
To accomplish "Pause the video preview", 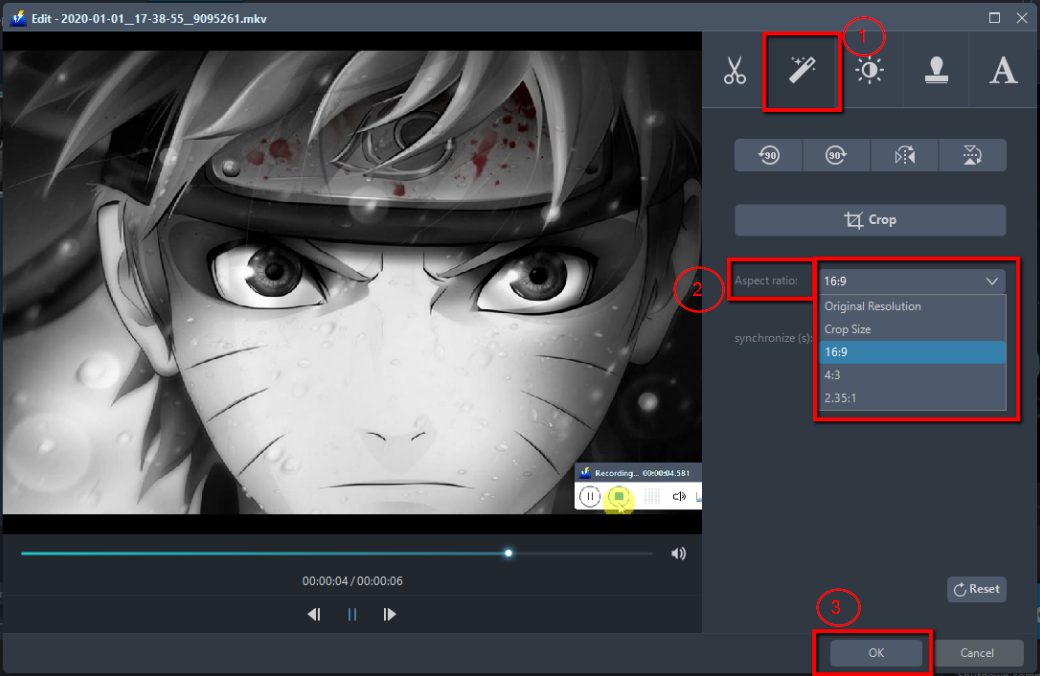I will [352, 614].
